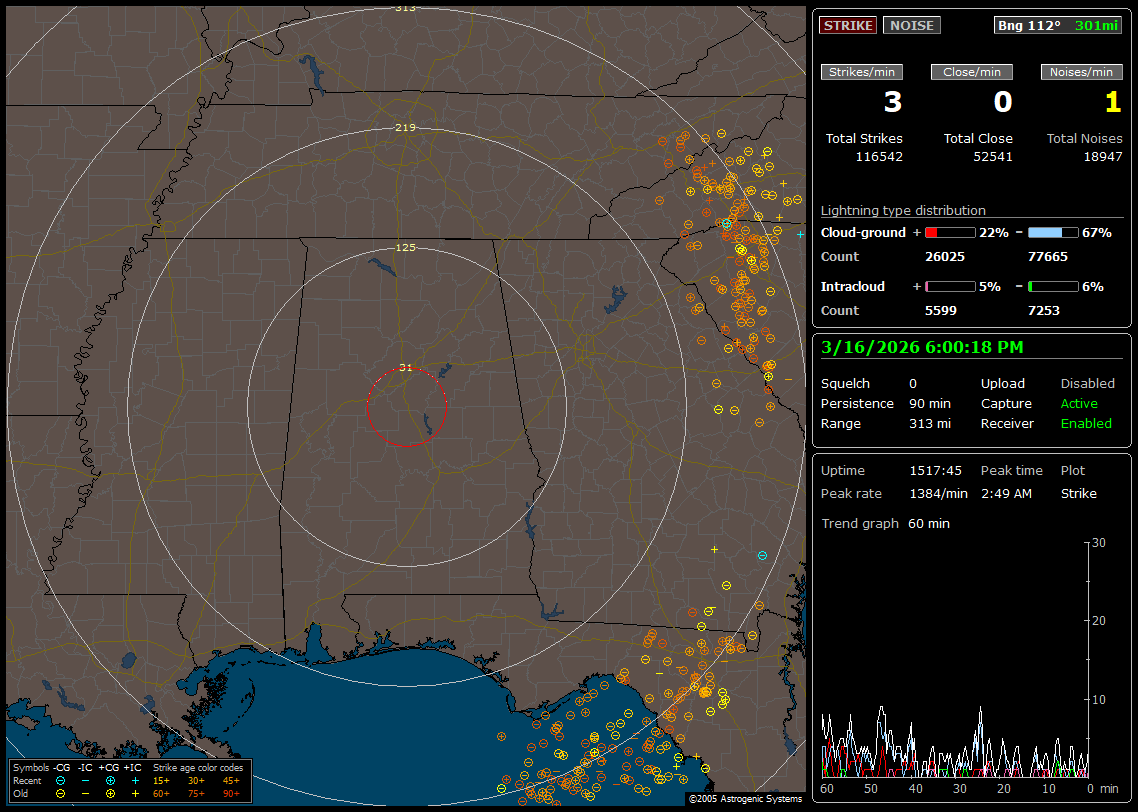
Task: Click the blue negative cloud-ground percentage bar
Action: point(1052,232)
